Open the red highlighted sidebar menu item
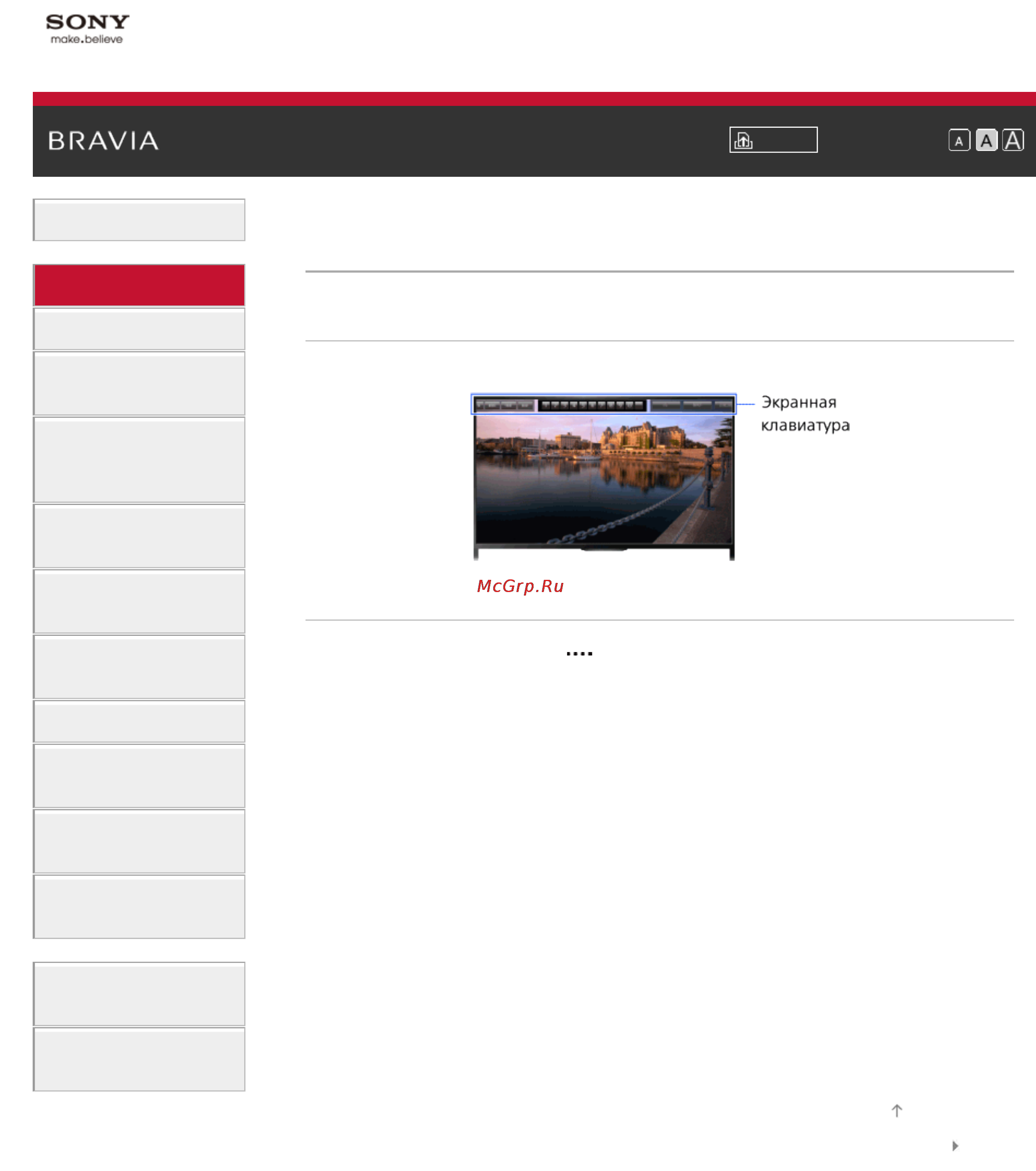 pyautogui.click(x=139, y=285)
